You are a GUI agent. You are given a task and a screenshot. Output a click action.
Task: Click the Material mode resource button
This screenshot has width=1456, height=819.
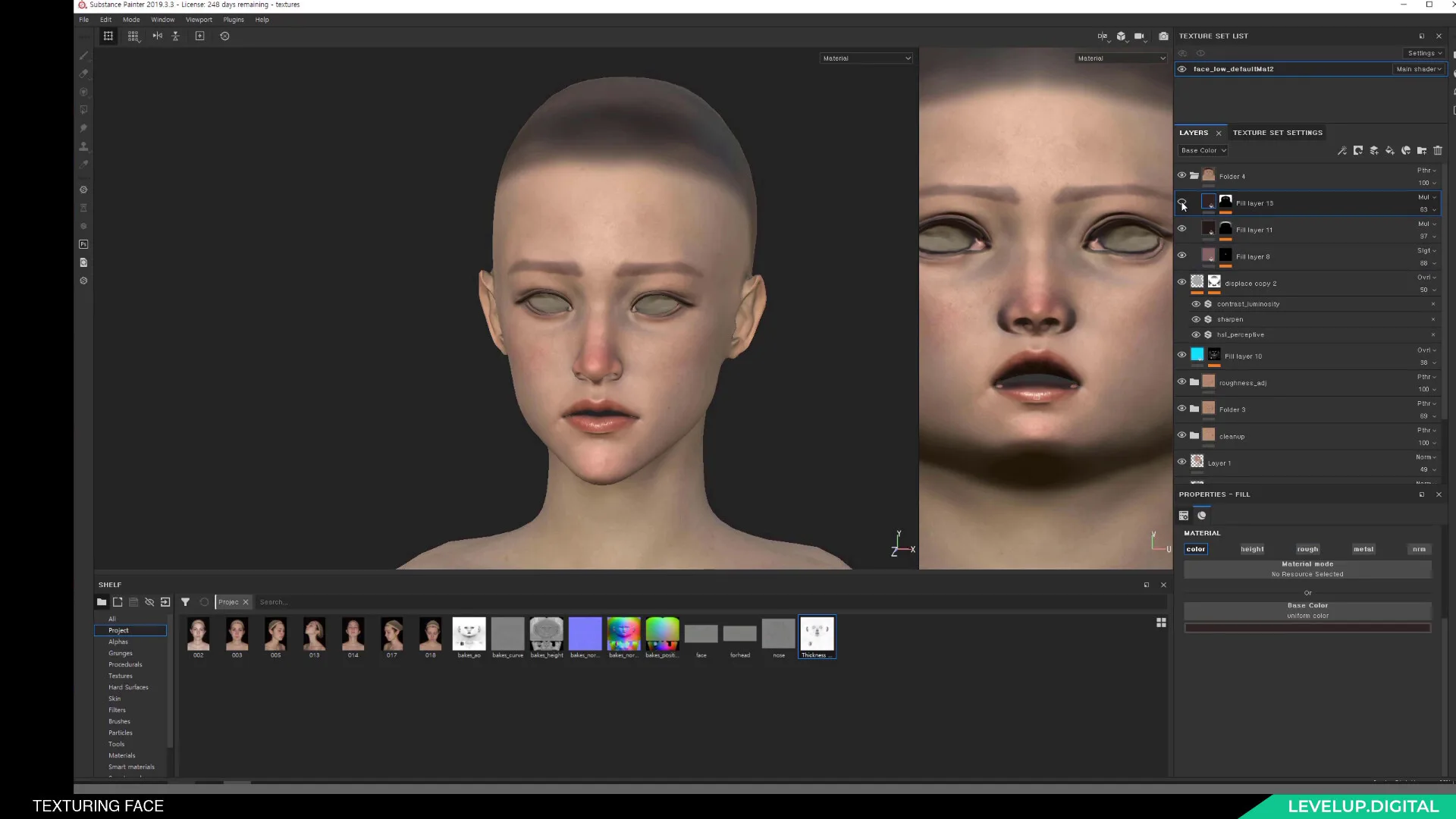(1307, 569)
